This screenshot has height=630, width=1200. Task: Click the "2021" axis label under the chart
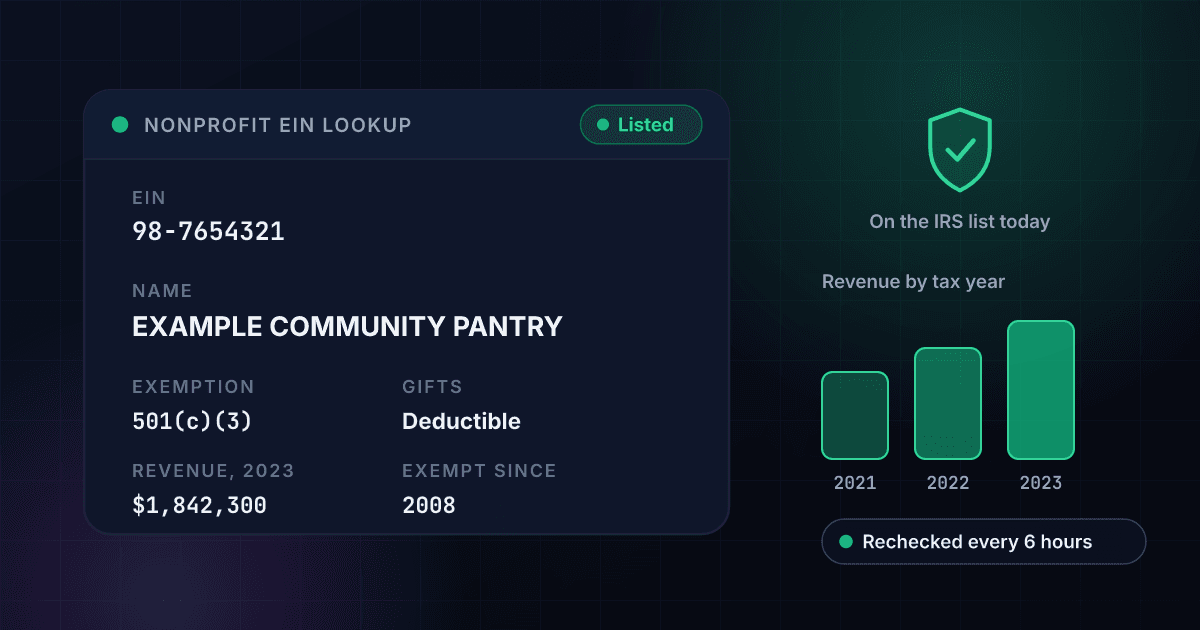tap(855, 483)
